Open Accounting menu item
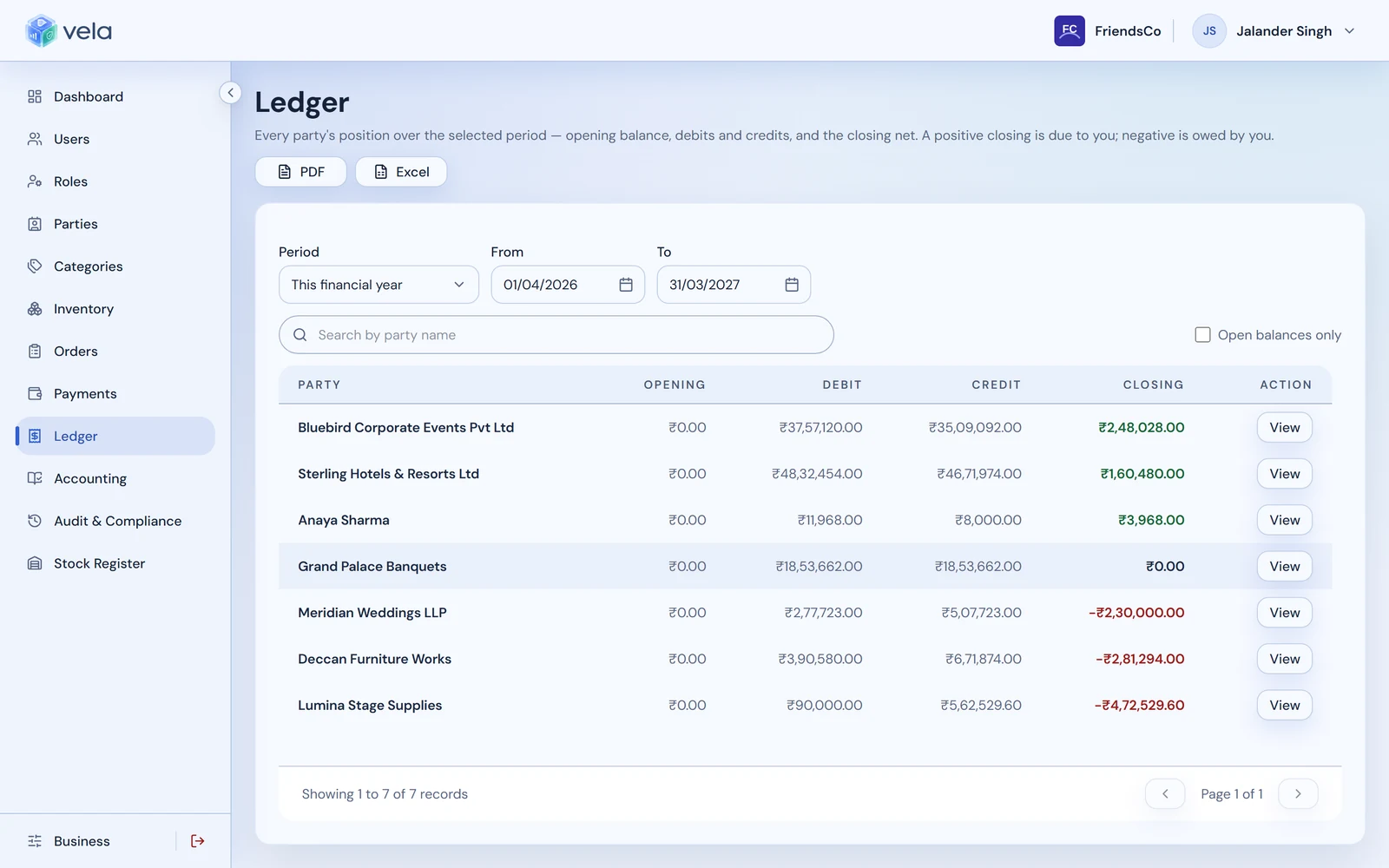This screenshot has width=1389, height=868. pos(115,478)
